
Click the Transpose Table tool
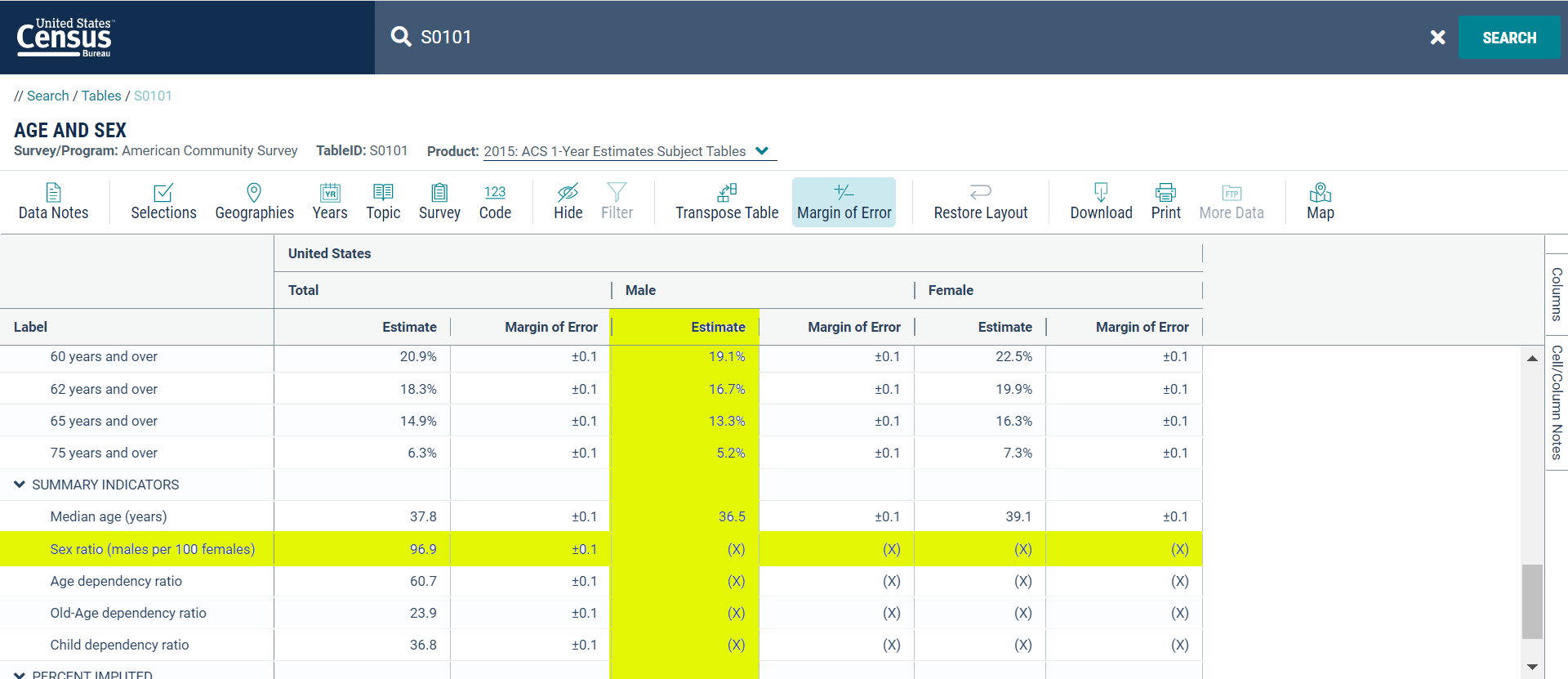[x=726, y=202]
